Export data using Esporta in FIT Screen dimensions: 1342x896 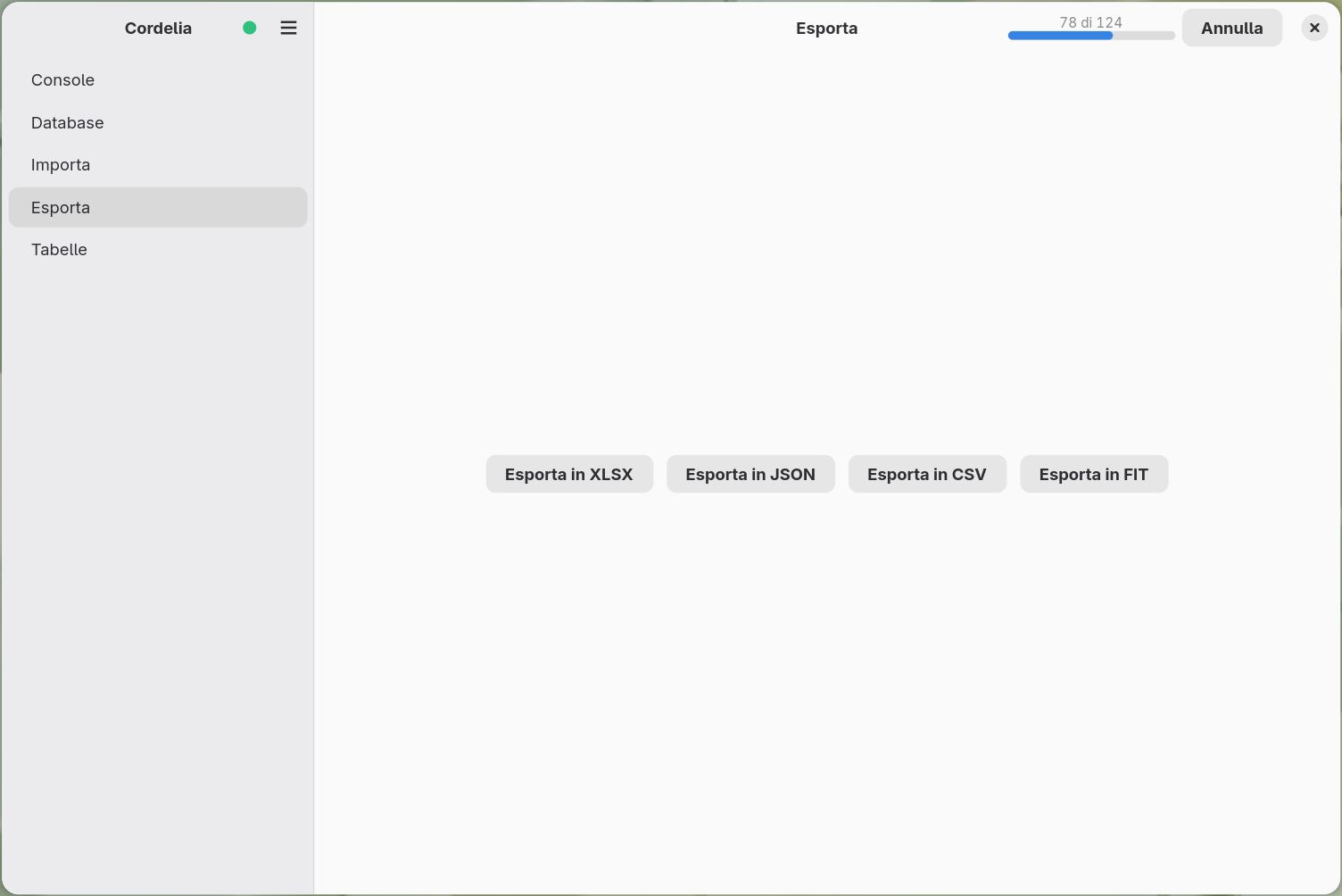[x=1094, y=474]
